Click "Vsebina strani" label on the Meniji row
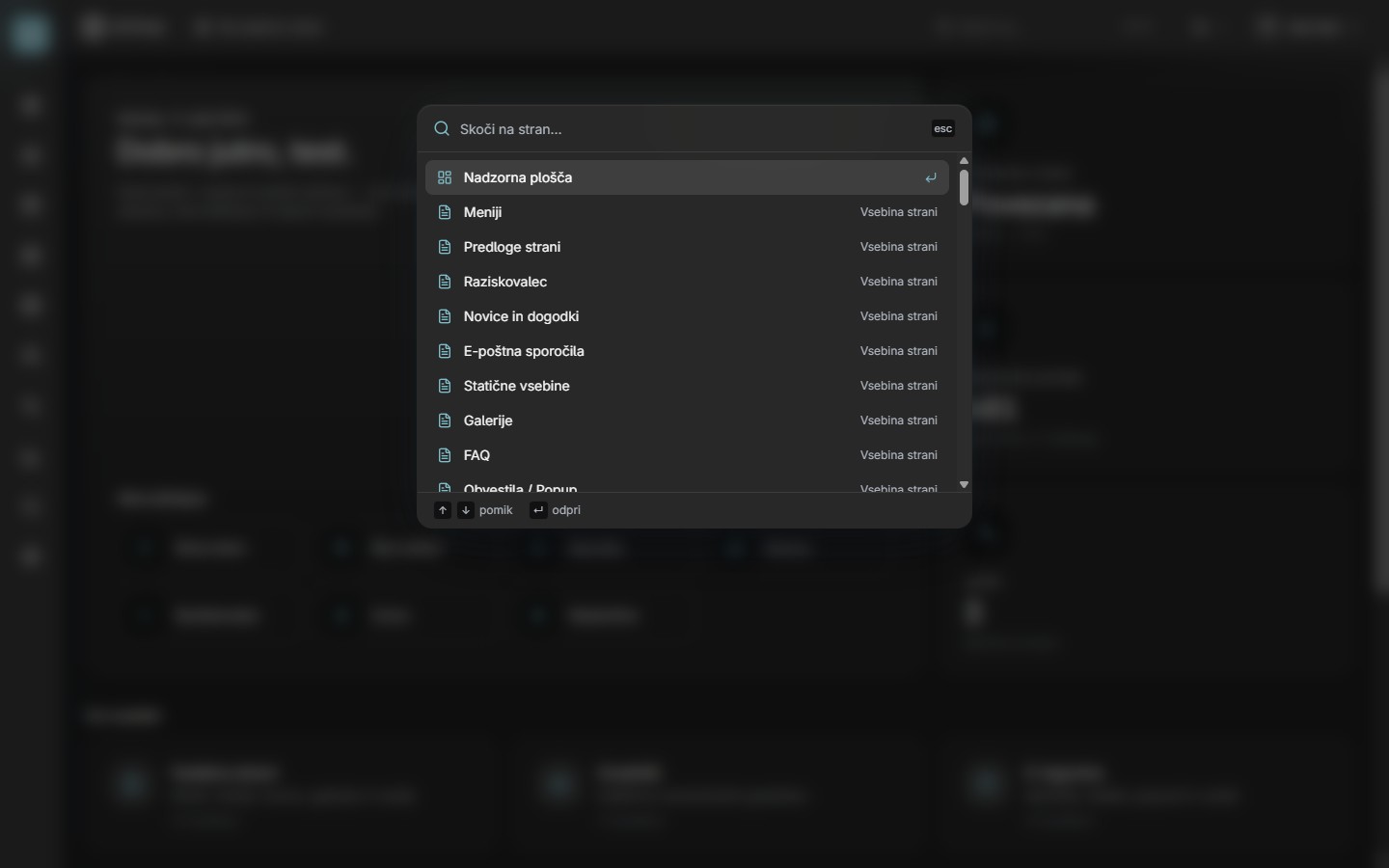The height and width of the screenshot is (868, 1389). tap(899, 212)
